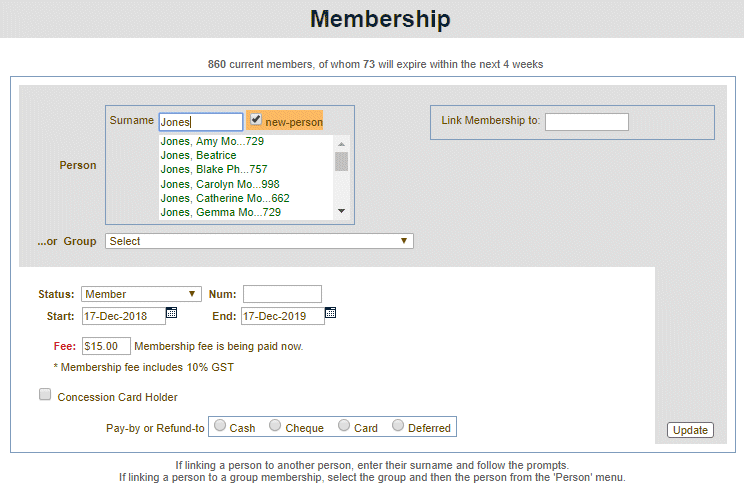Image resolution: width=744 pixels, height=492 pixels.
Task: Choose Card as payment method
Action: (344, 426)
